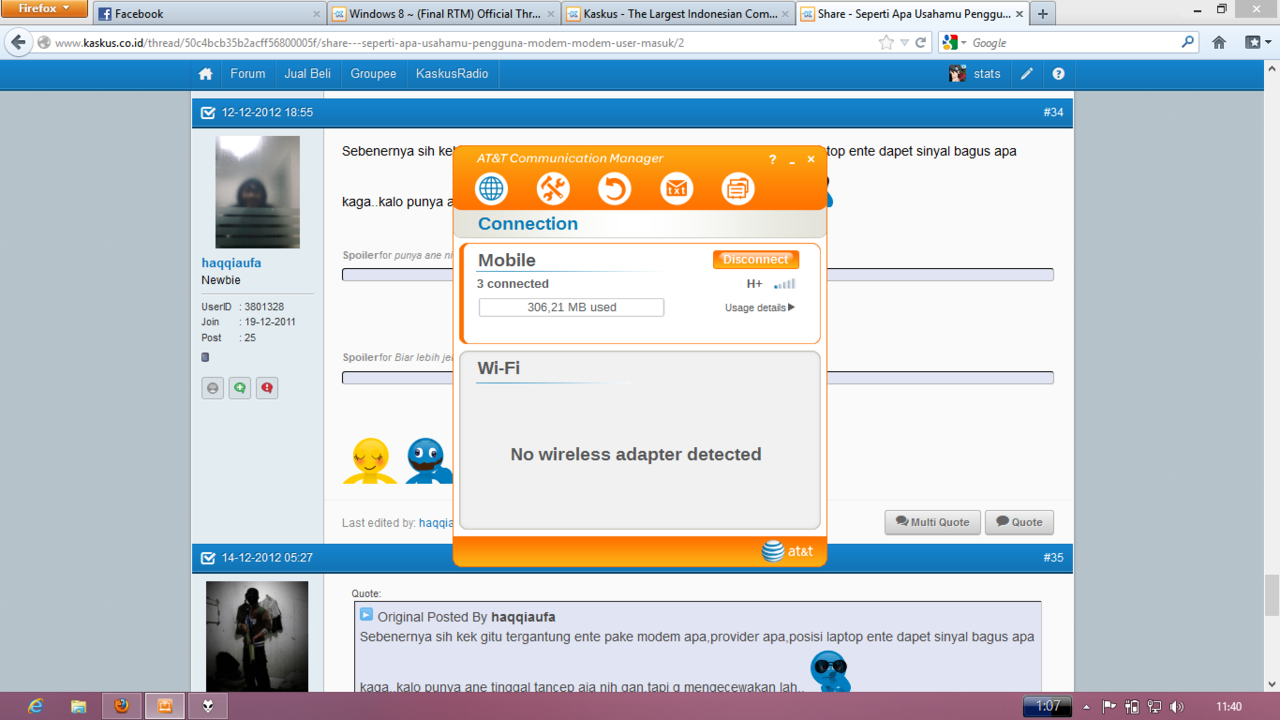Click the Firefox back arrow button
The width and height of the screenshot is (1280, 720).
pos(18,42)
